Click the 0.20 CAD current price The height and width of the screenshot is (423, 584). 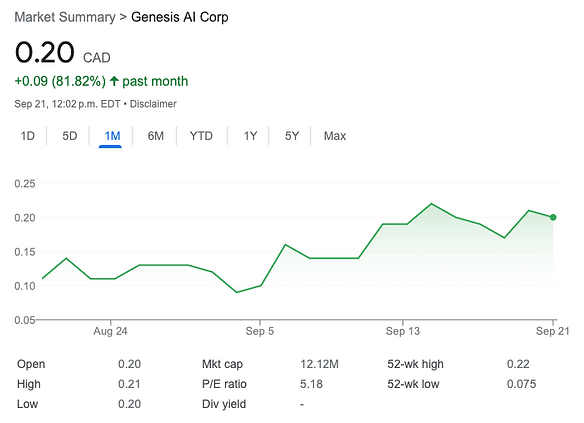coord(63,53)
